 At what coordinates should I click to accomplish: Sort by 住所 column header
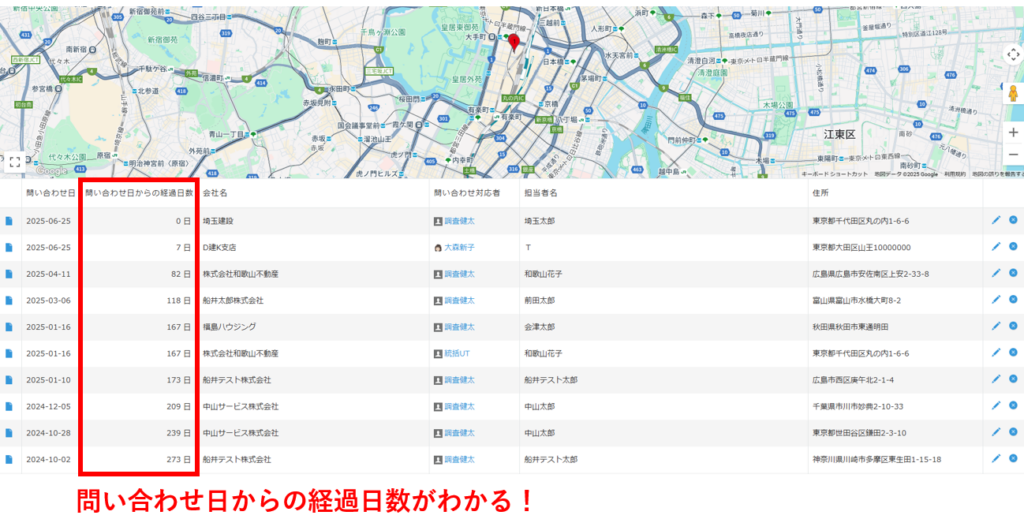tap(821, 193)
